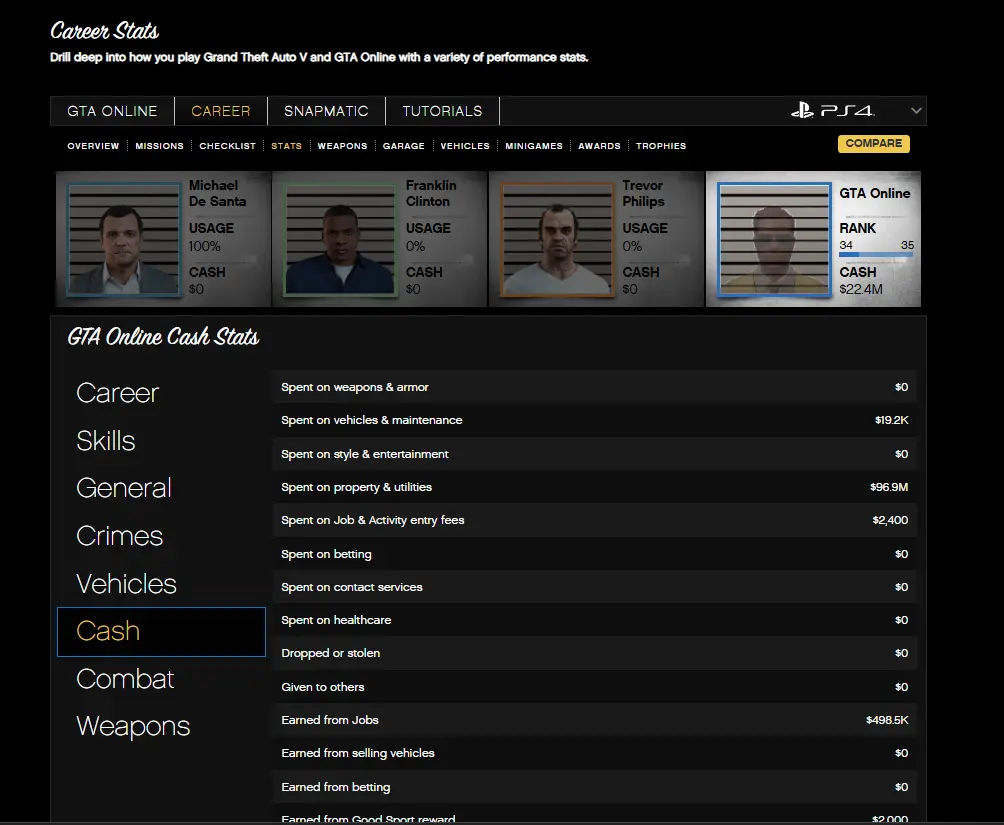View the TROPHIES submenu page
Image resolution: width=1004 pixels, height=825 pixels.
click(x=661, y=146)
